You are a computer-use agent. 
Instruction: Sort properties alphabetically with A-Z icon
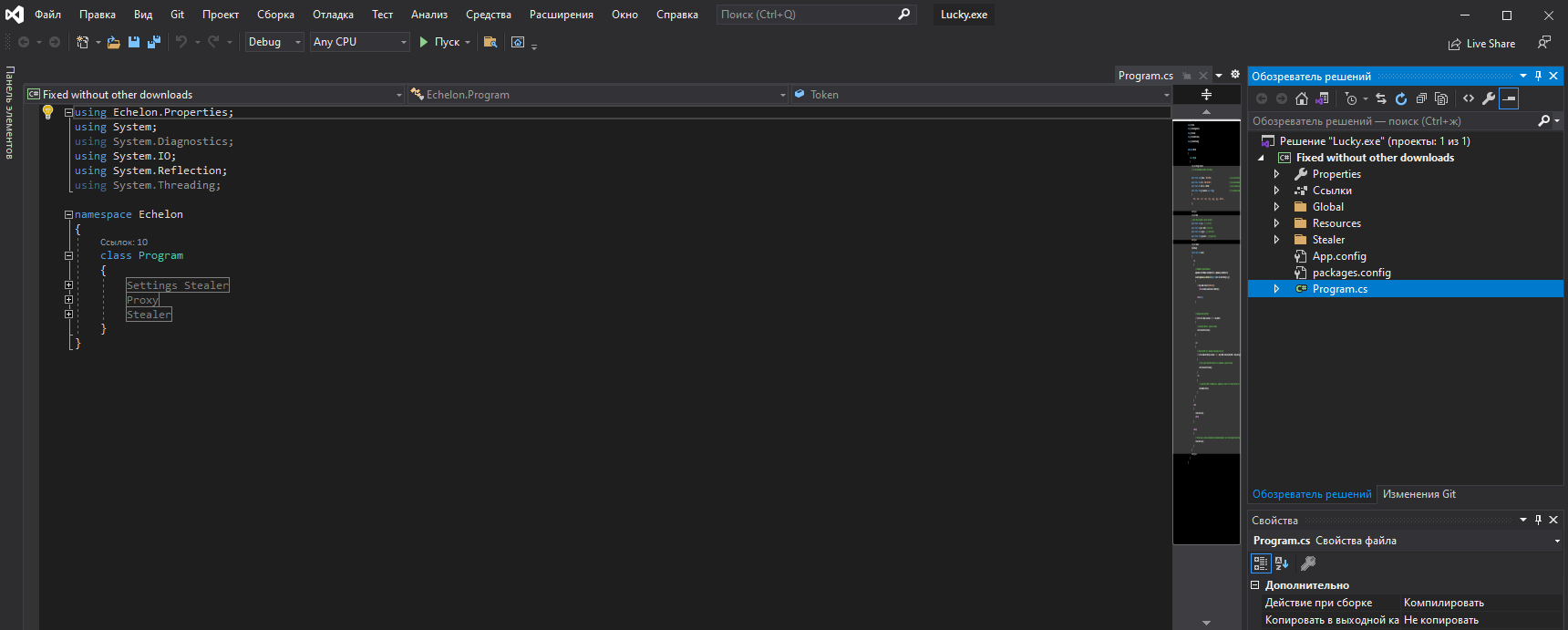click(1282, 563)
